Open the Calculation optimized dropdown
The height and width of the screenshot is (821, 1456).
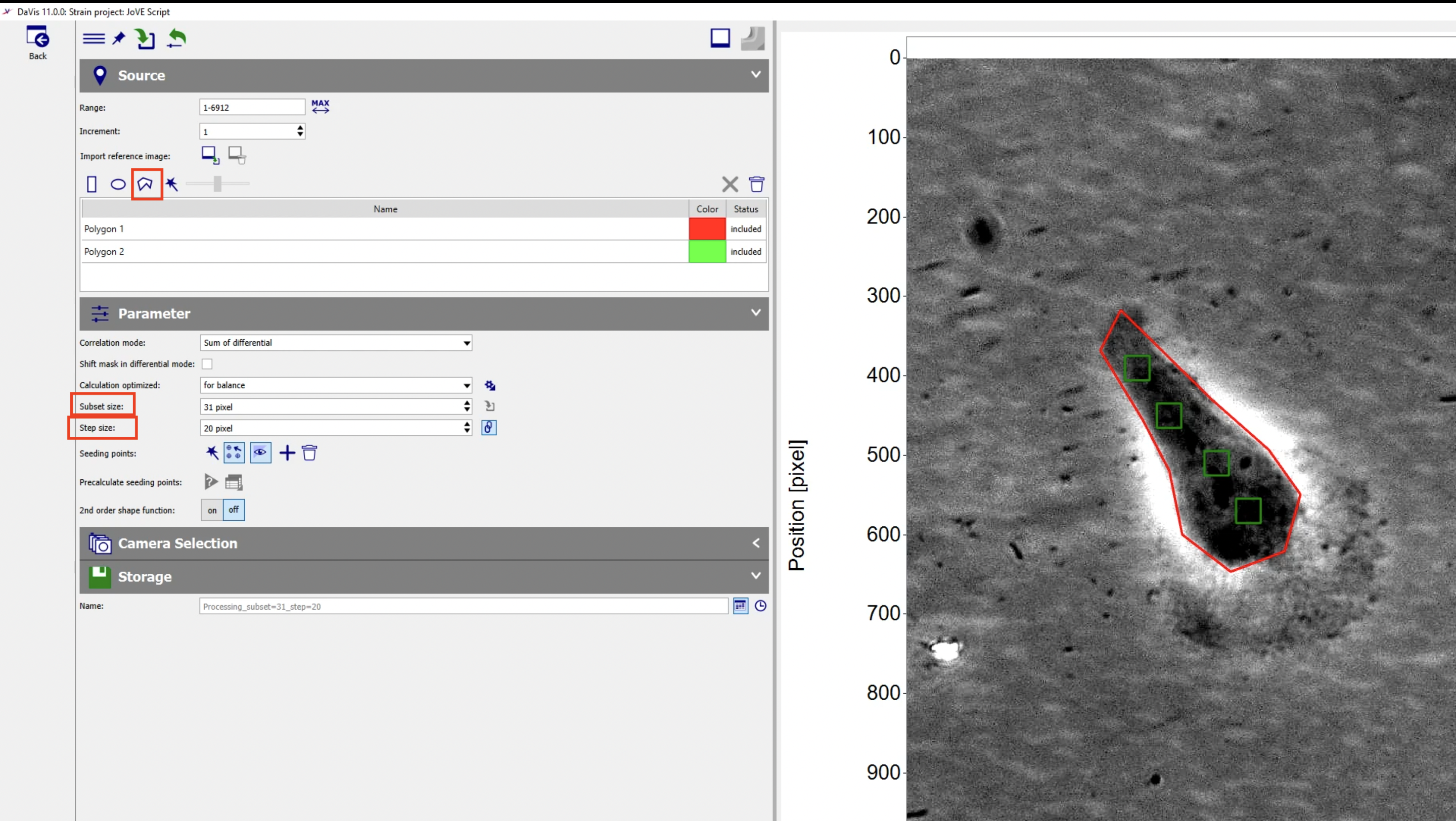pyautogui.click(x=336, y=385)
